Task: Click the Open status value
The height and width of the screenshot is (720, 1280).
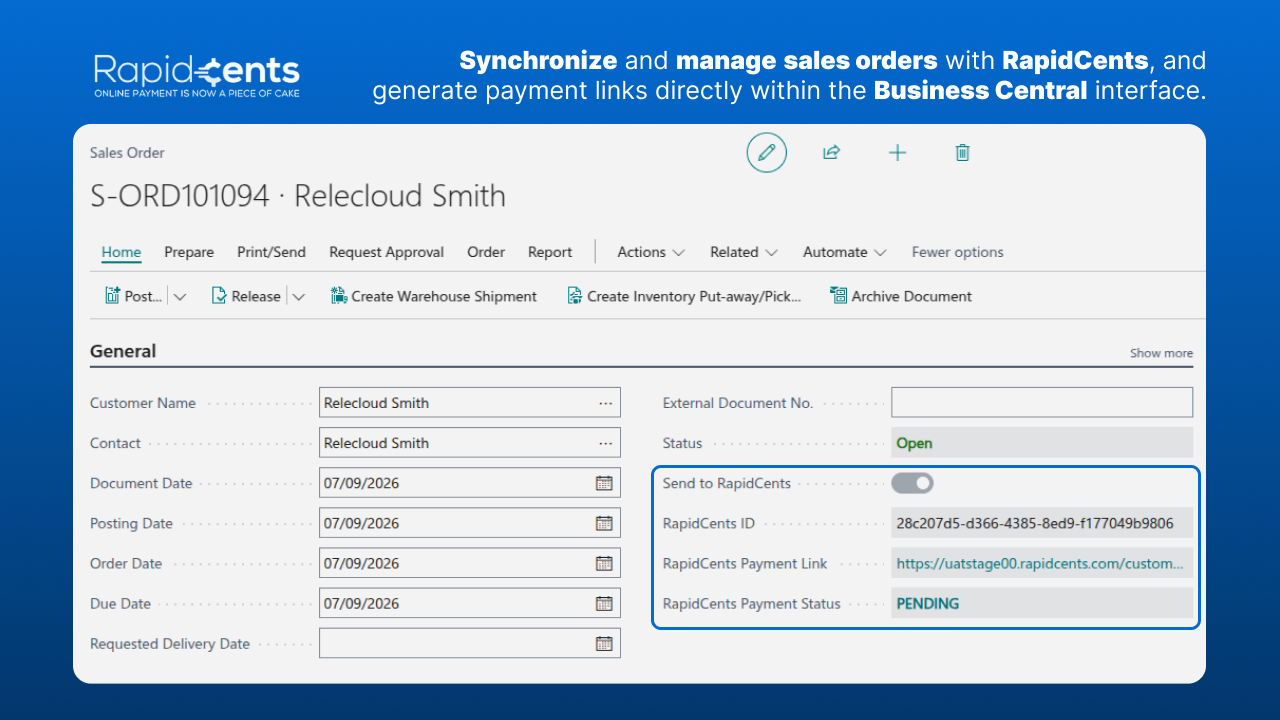Action: [x=914, y=443]
